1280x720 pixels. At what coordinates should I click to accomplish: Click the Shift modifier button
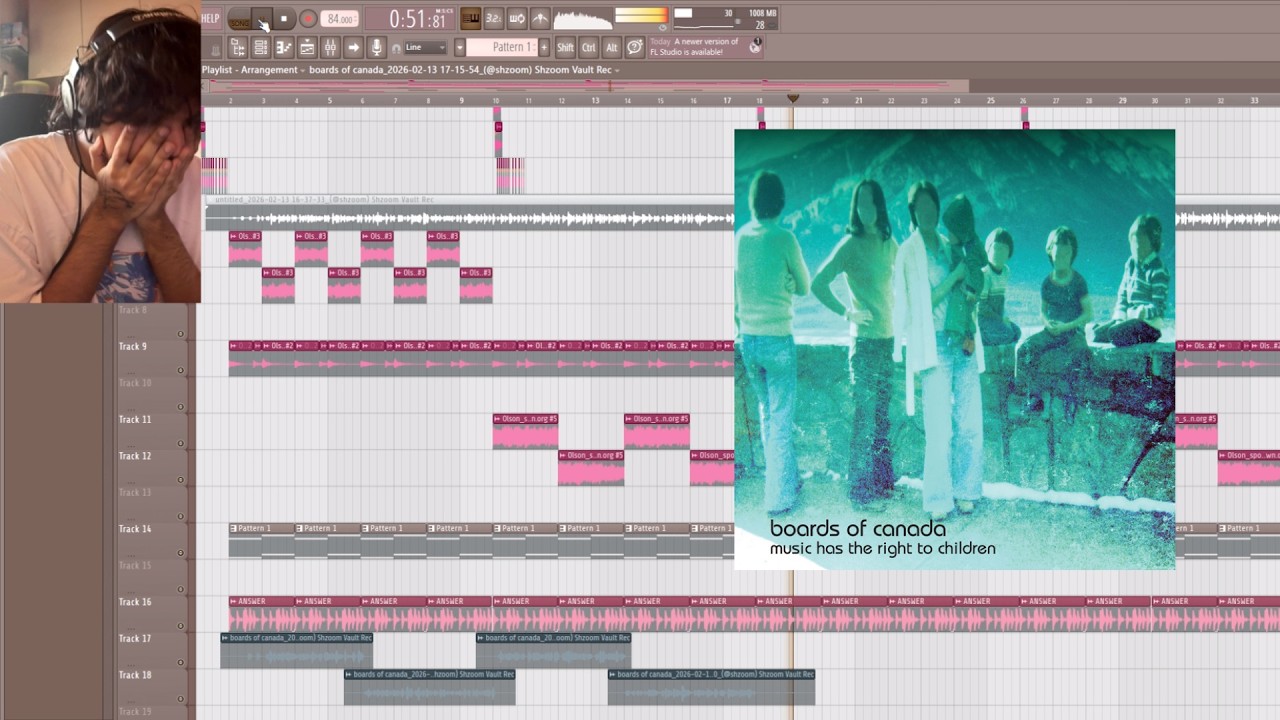coord(565,47)
